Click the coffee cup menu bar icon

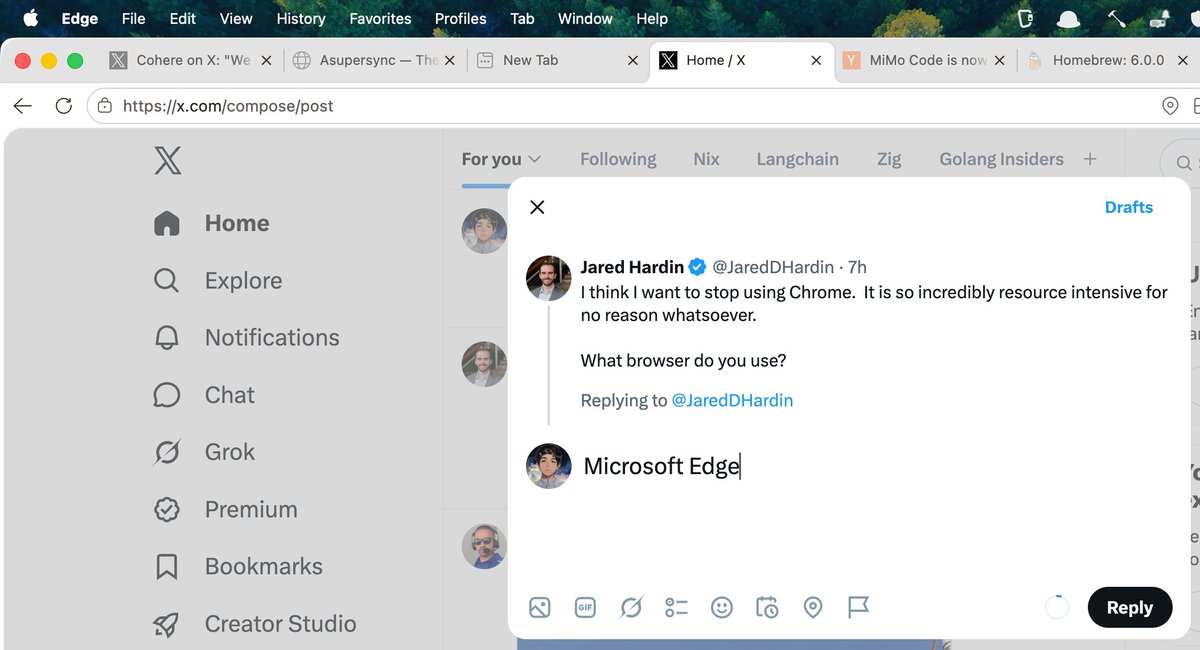click(x=1024, y=18)
